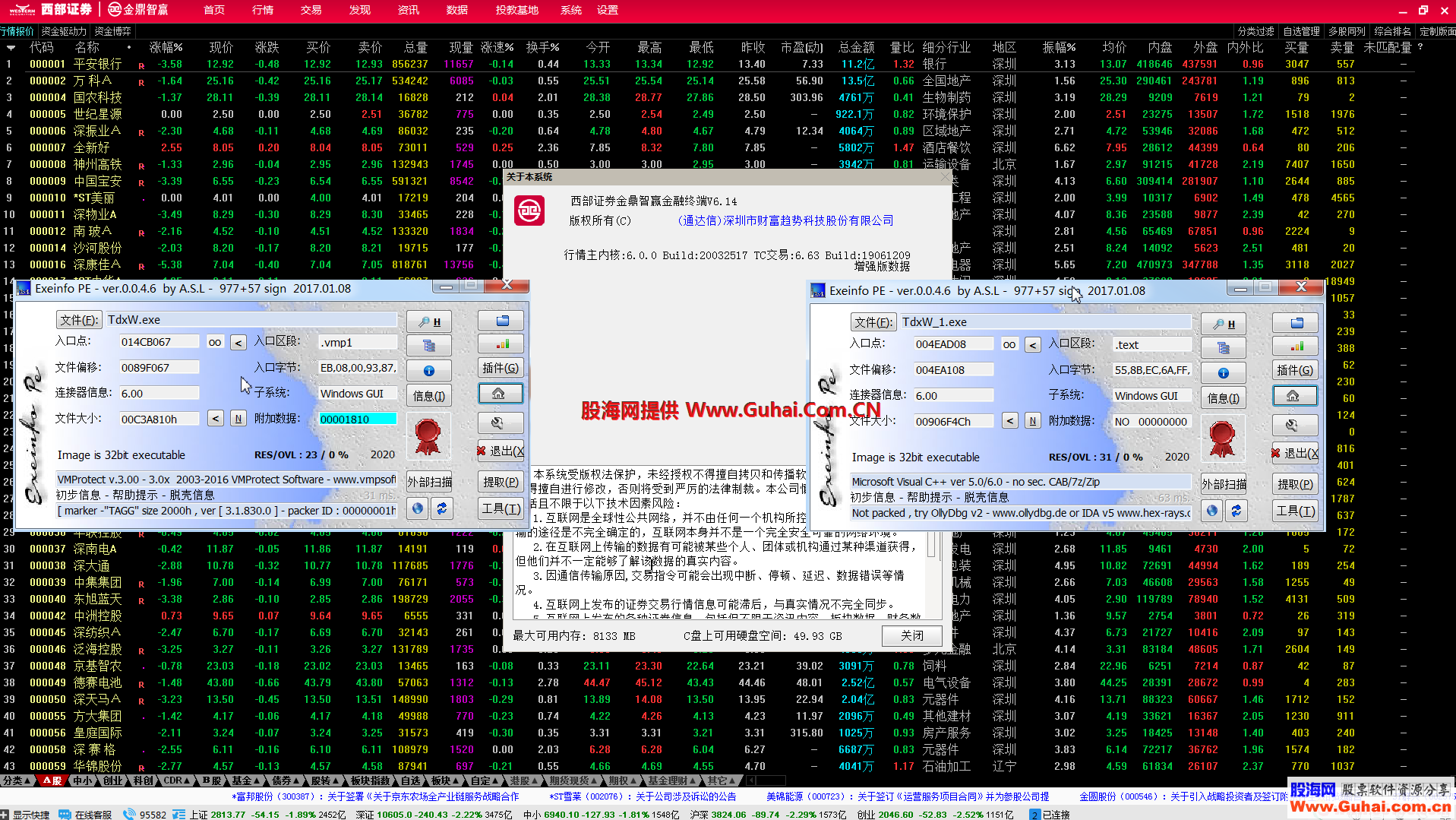Click 关闭 button in About dialog

(911, 635)
